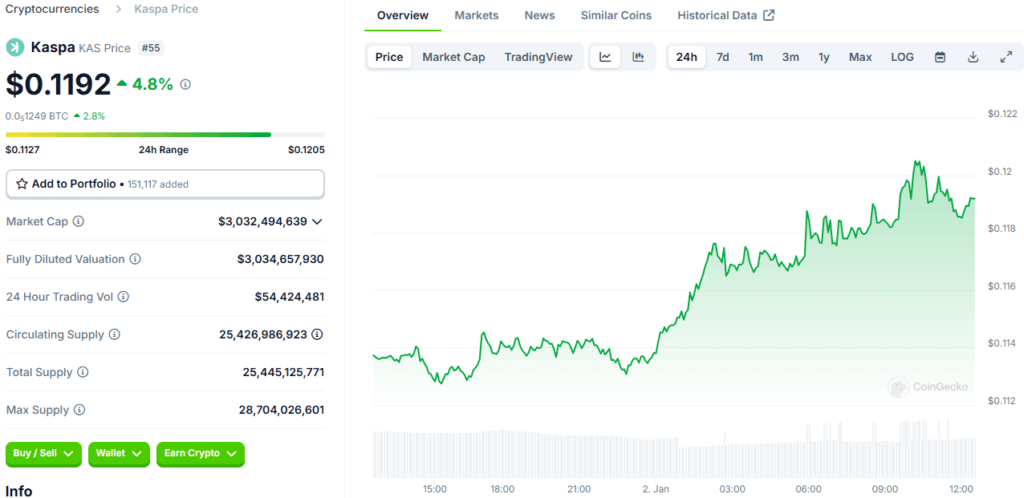Viewport: 1024px width, 498px height.
Task: Select the 24h time range
Action: point(686,57)
